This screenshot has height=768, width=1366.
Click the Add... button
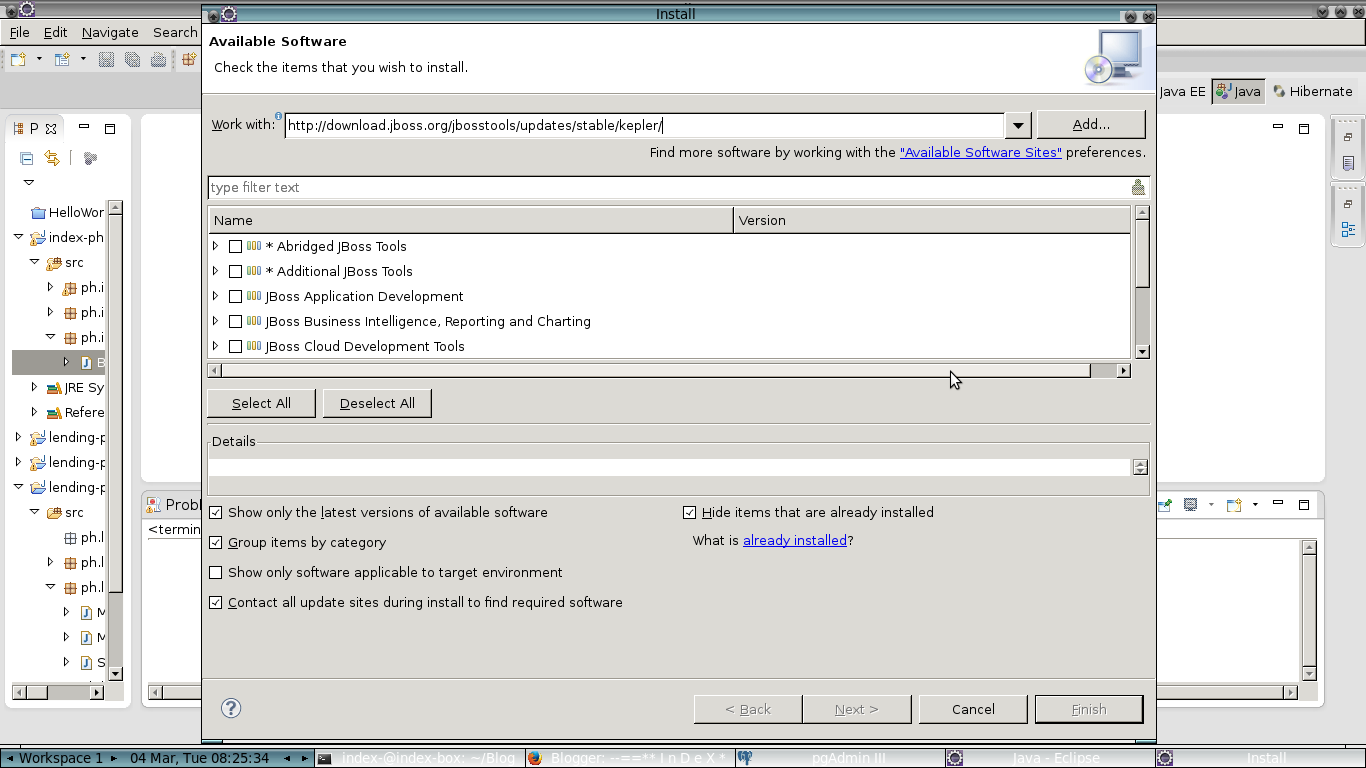click(x=1091, y=124)
